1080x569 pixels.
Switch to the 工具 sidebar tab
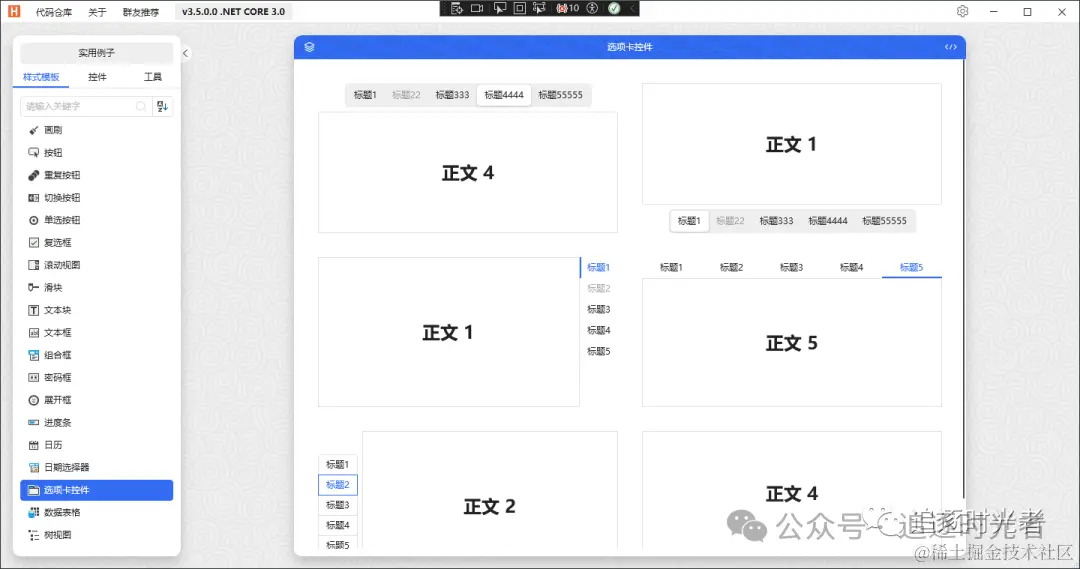point(153,77)
